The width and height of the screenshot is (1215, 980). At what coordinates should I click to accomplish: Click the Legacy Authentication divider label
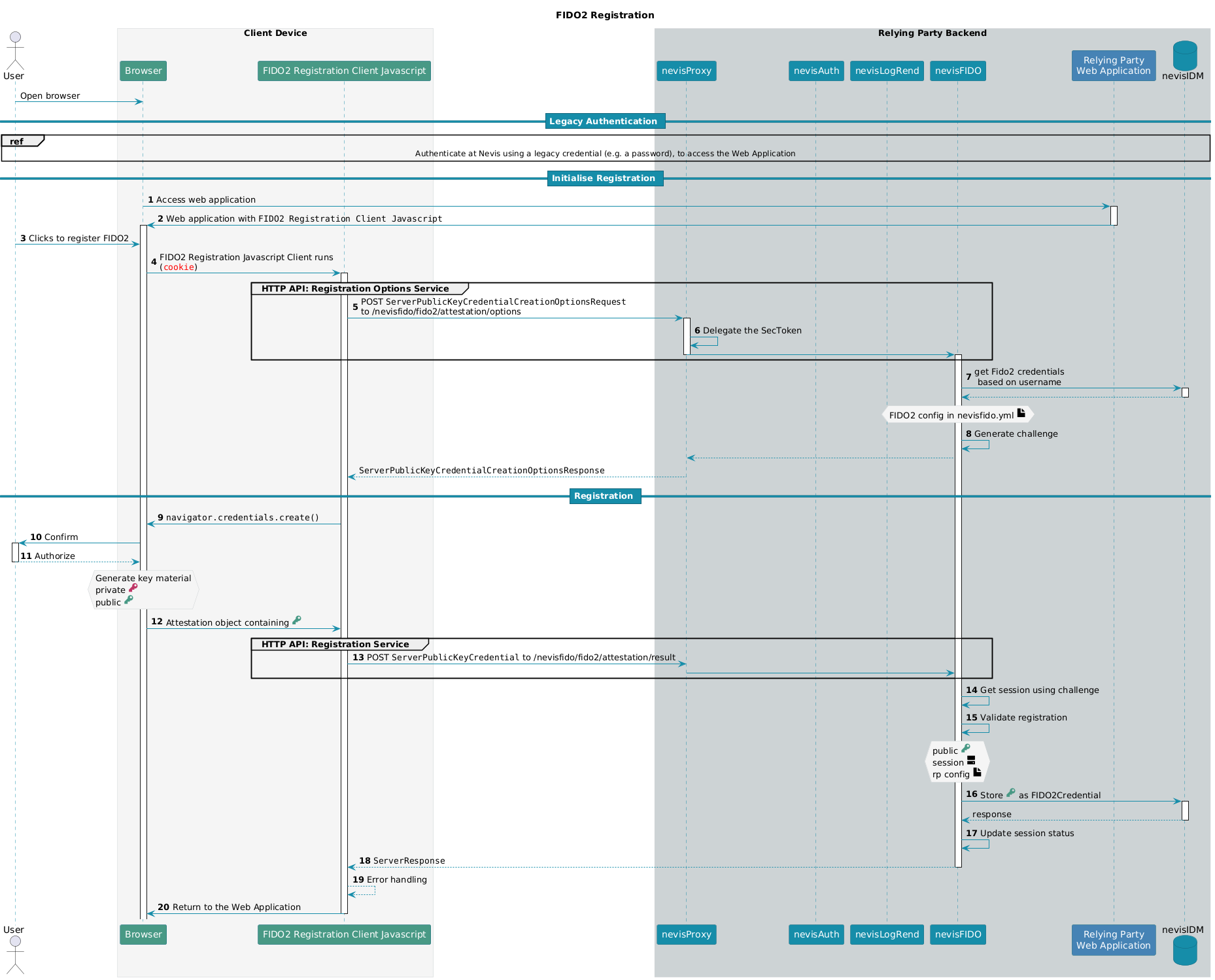point(605,121)
